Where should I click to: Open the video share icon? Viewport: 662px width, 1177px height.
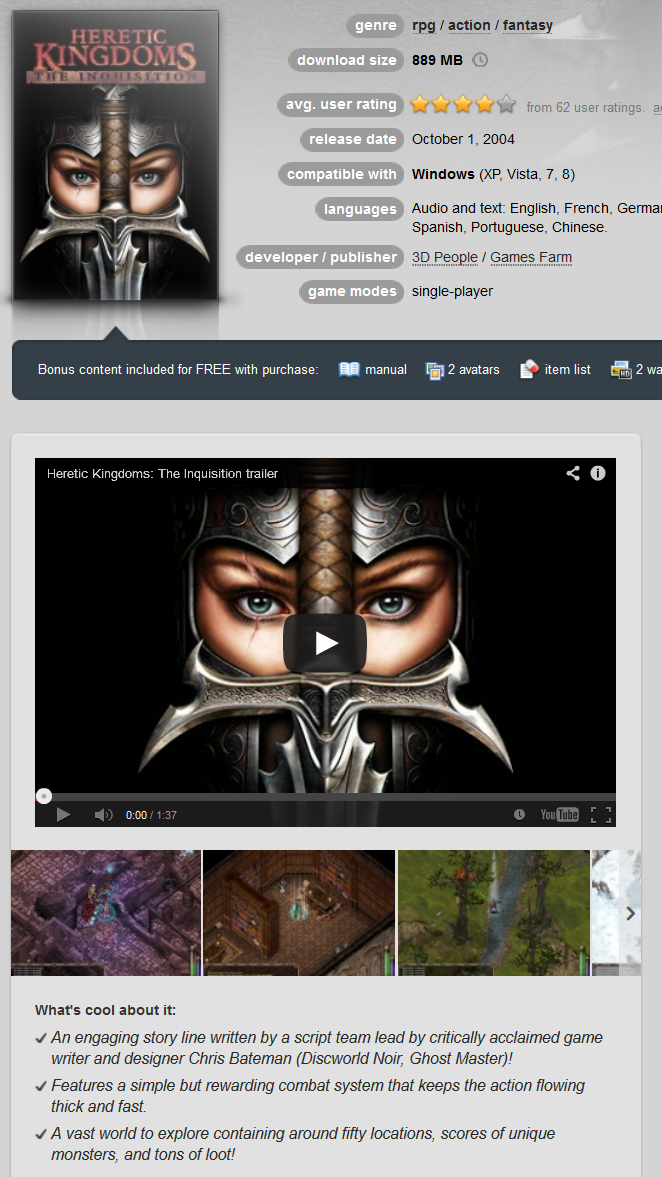pyautogui.click(x=573, y=473)
